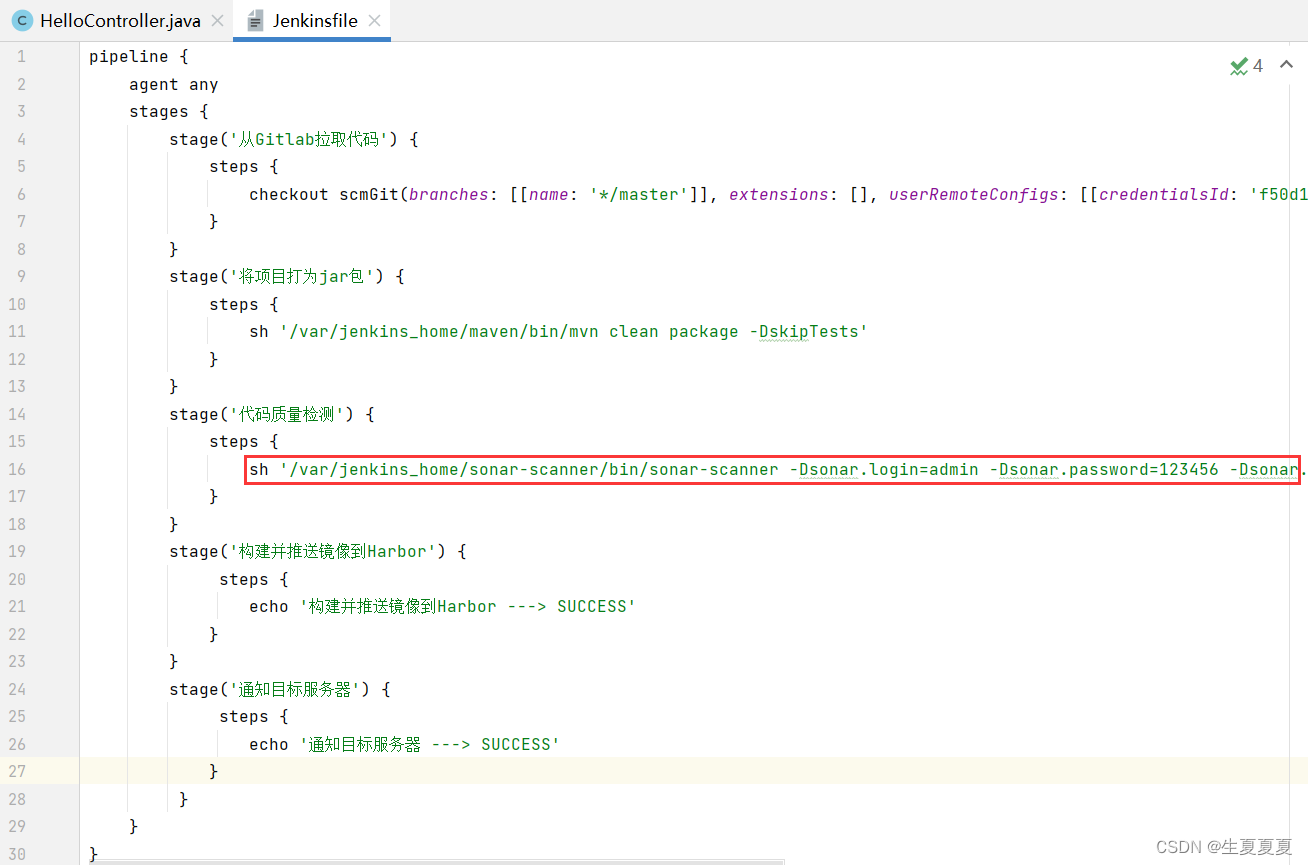Jump to previous highlighted problem with up arrow

click(1287, 66)
